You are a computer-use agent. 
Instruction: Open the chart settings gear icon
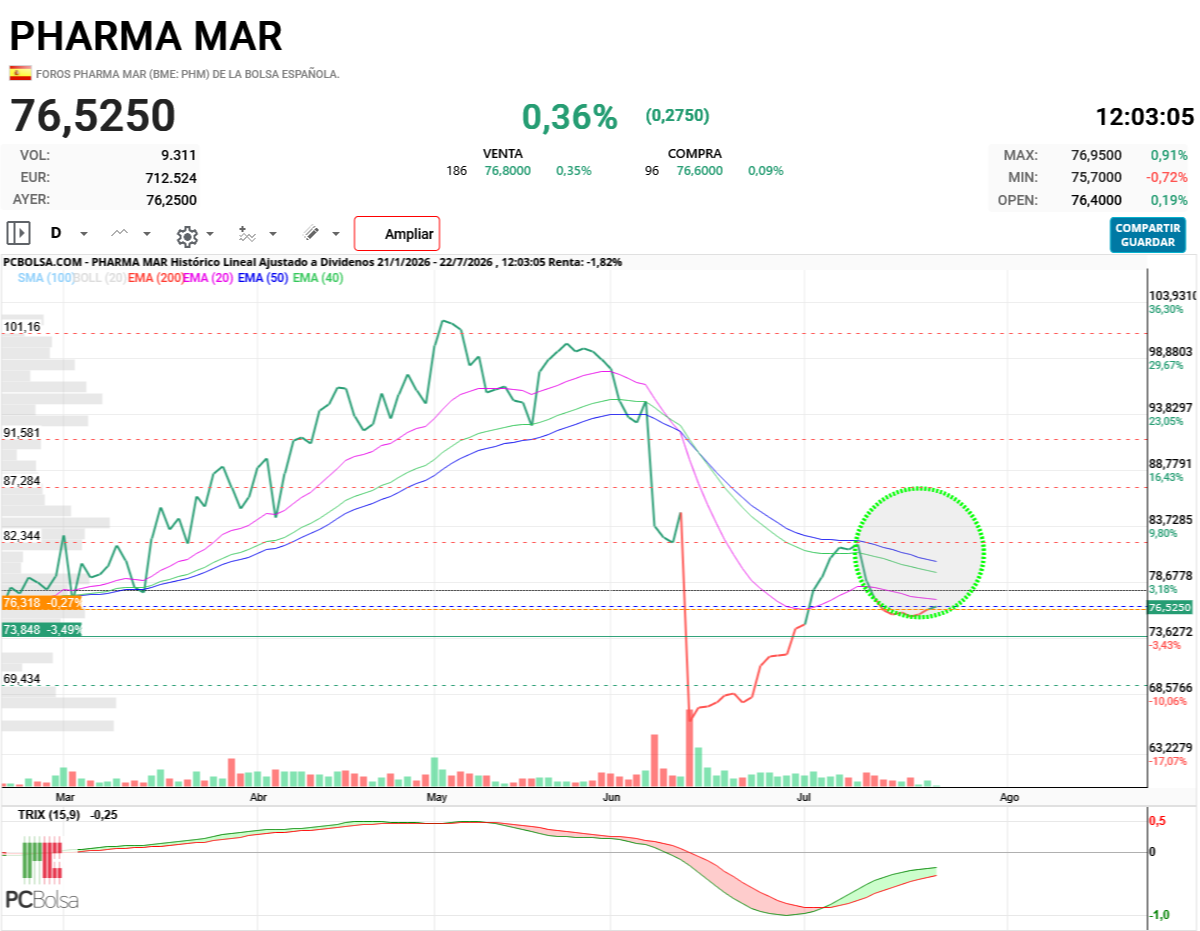click(187, 236)
